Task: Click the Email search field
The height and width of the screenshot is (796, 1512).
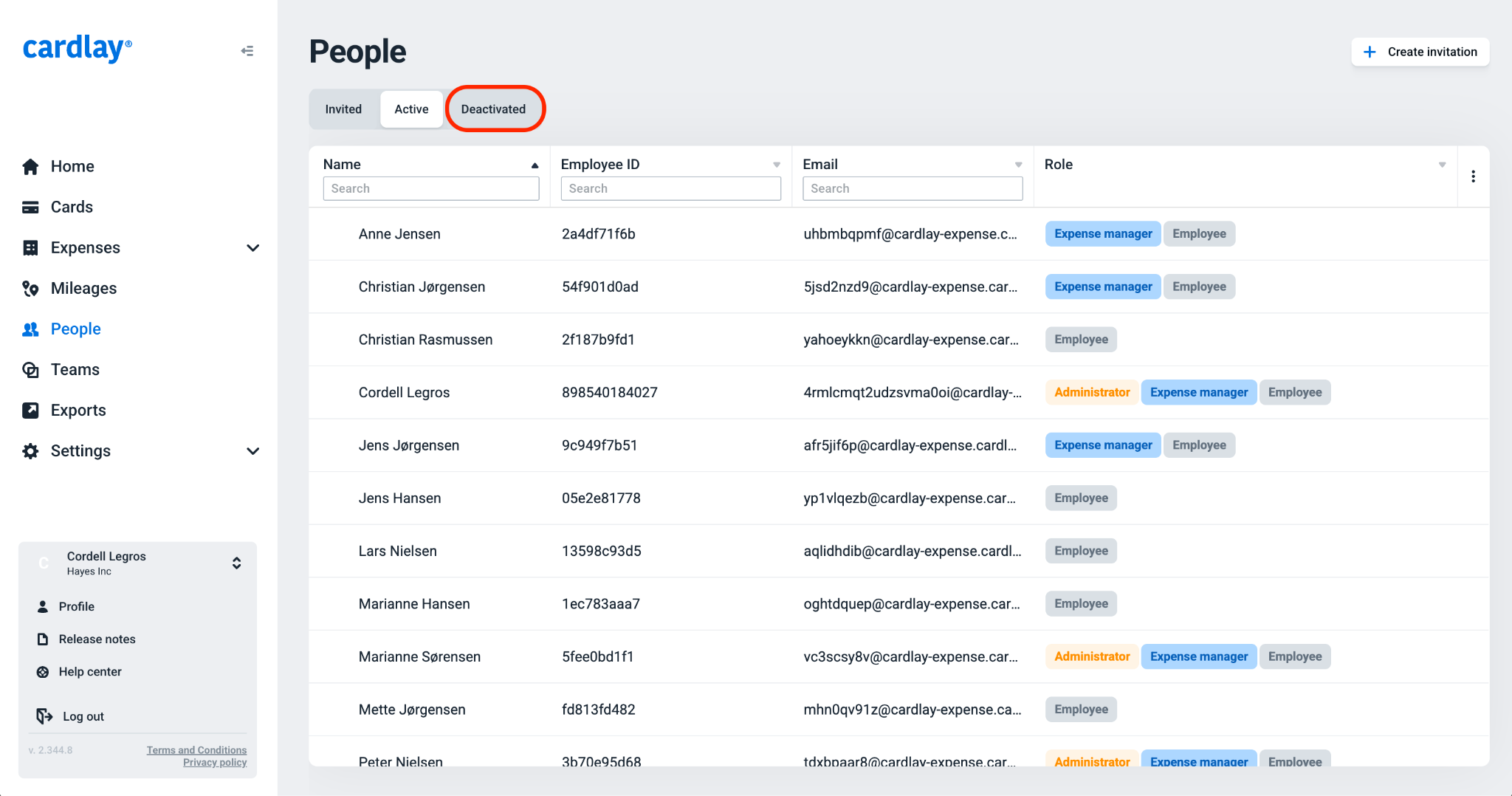Action: 913,188
